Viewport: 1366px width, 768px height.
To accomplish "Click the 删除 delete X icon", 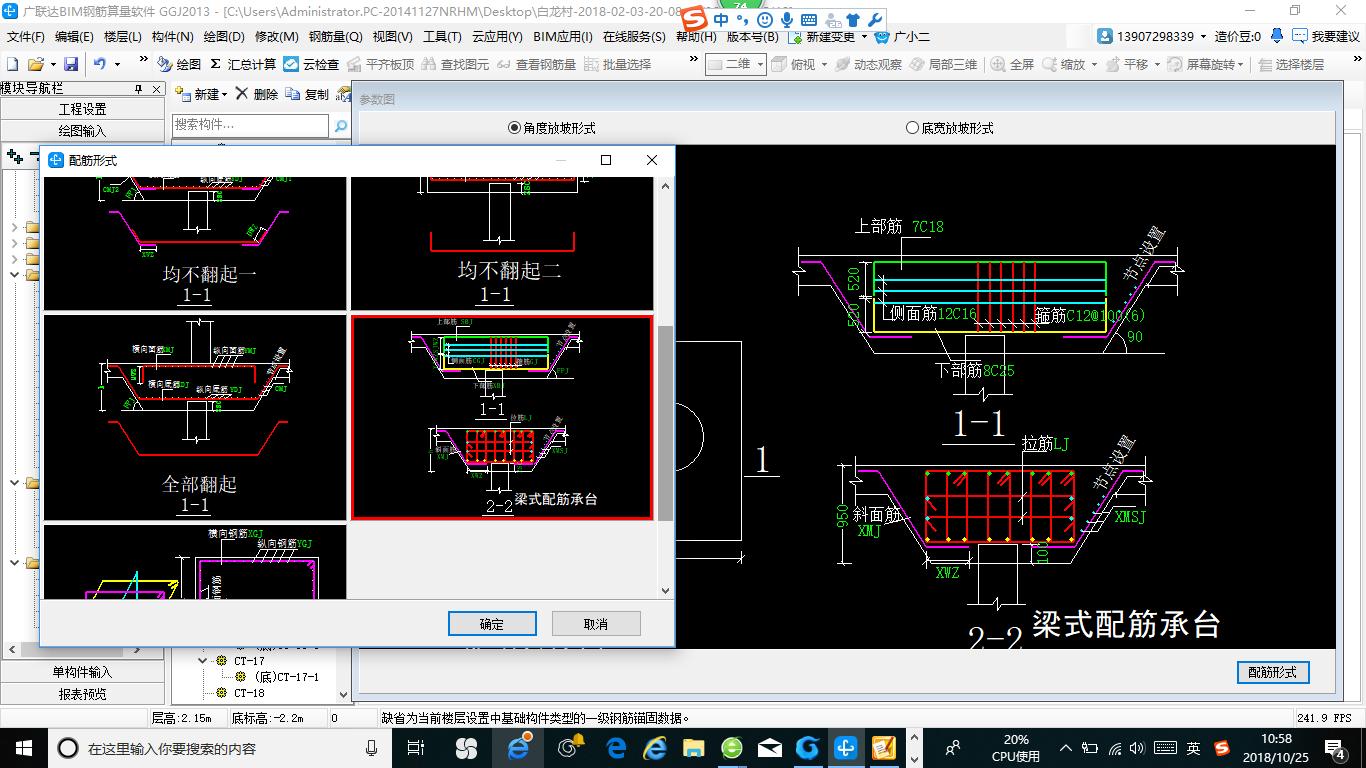I will click(x=242, y=94).
